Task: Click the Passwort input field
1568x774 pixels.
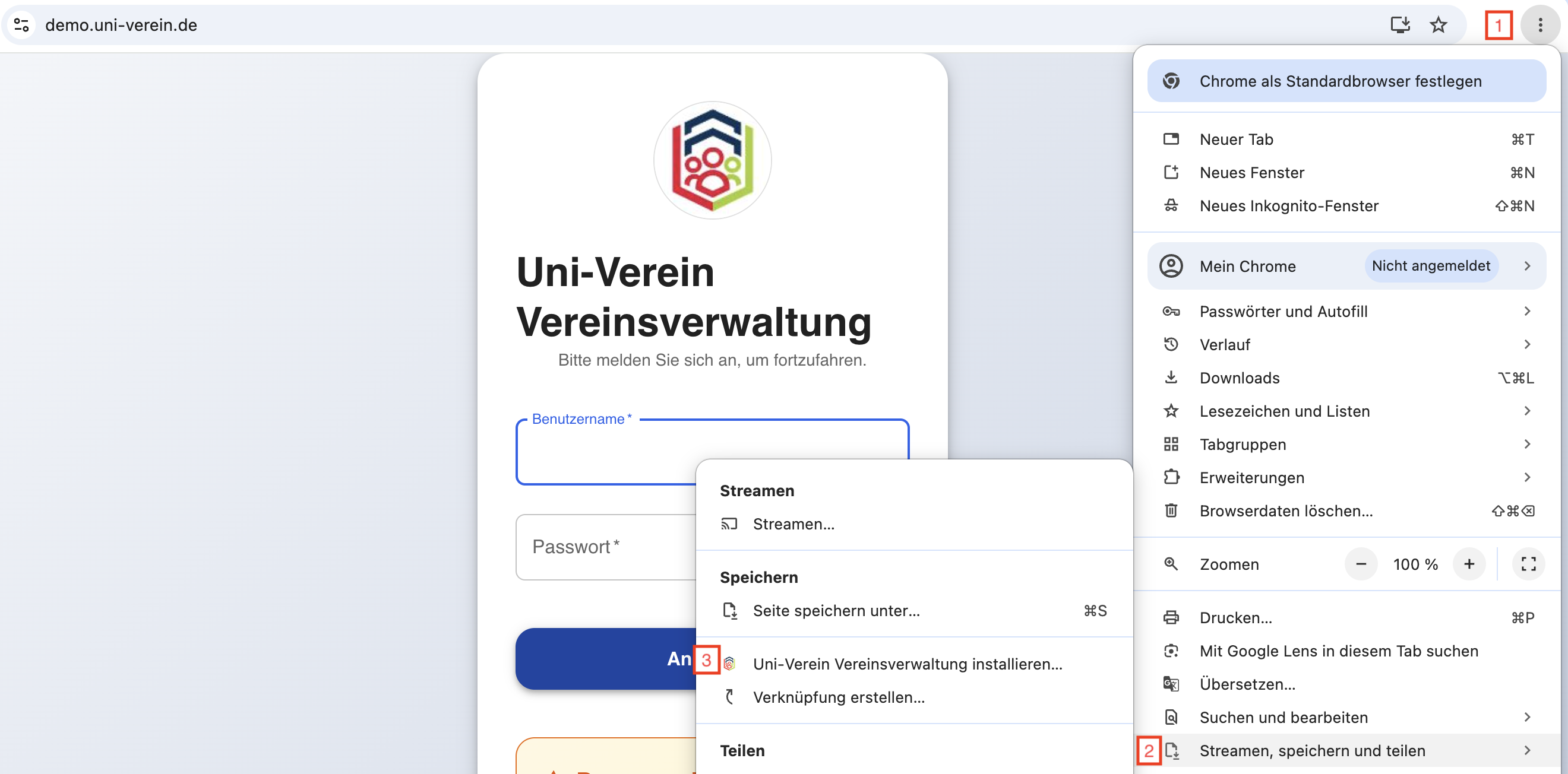Action: click(x=606, y=547)
